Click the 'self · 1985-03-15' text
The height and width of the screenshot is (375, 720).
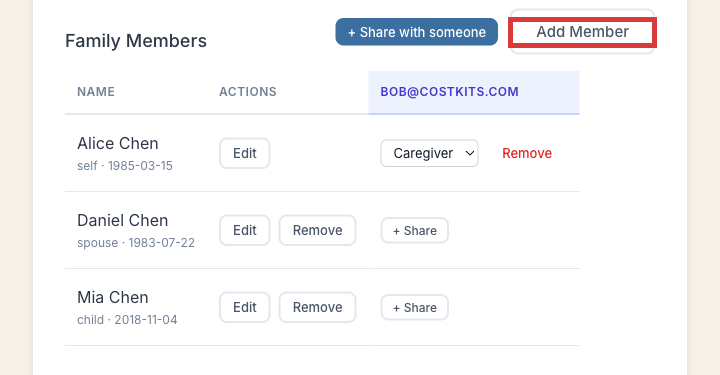tap(125, 166)
